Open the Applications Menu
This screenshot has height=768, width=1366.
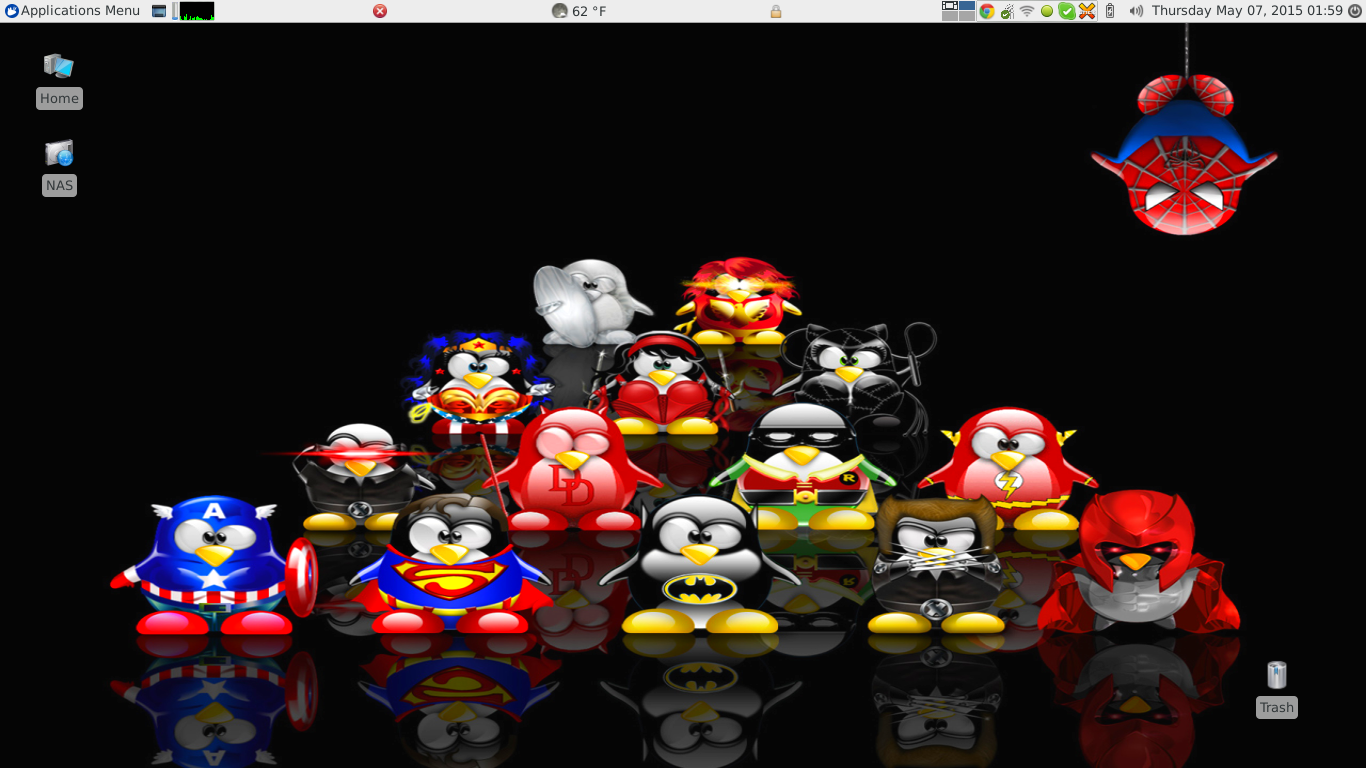tap(72, 11)
